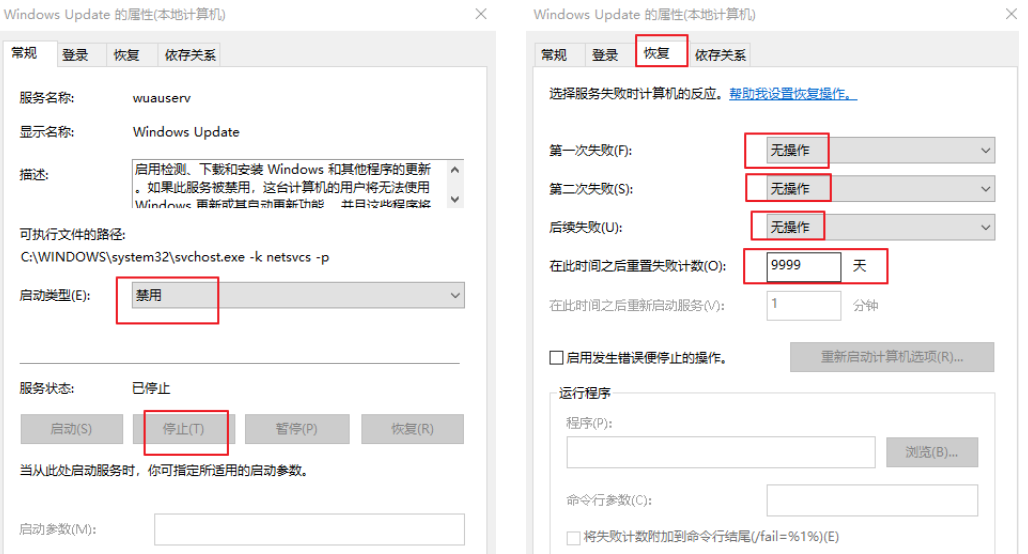Click the 启动参数 input field
The width and height of the screenshot is (1028, 554).
(309, 529)
